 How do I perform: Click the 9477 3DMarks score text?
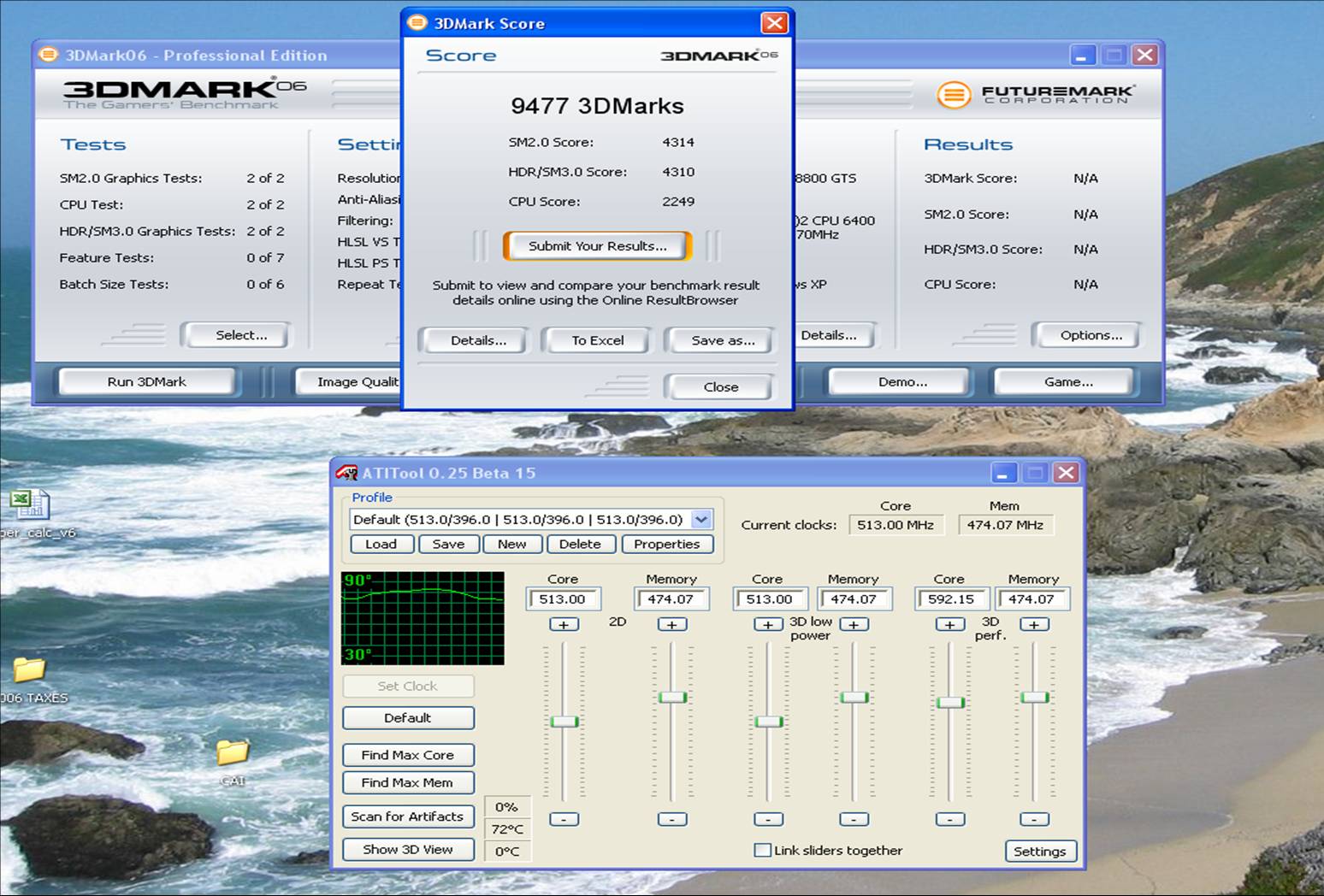point(597,106)
